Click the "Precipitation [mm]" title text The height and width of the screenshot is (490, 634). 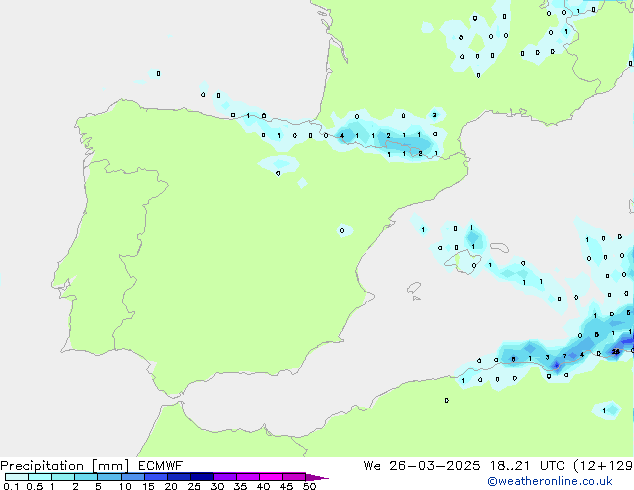coord(65,466)
